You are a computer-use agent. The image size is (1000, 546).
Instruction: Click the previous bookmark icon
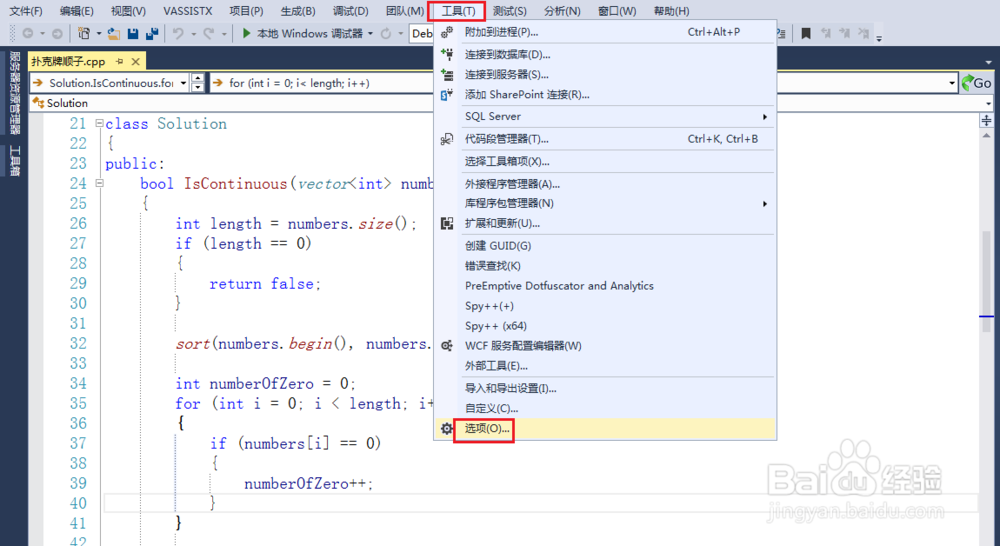point(825,34)
